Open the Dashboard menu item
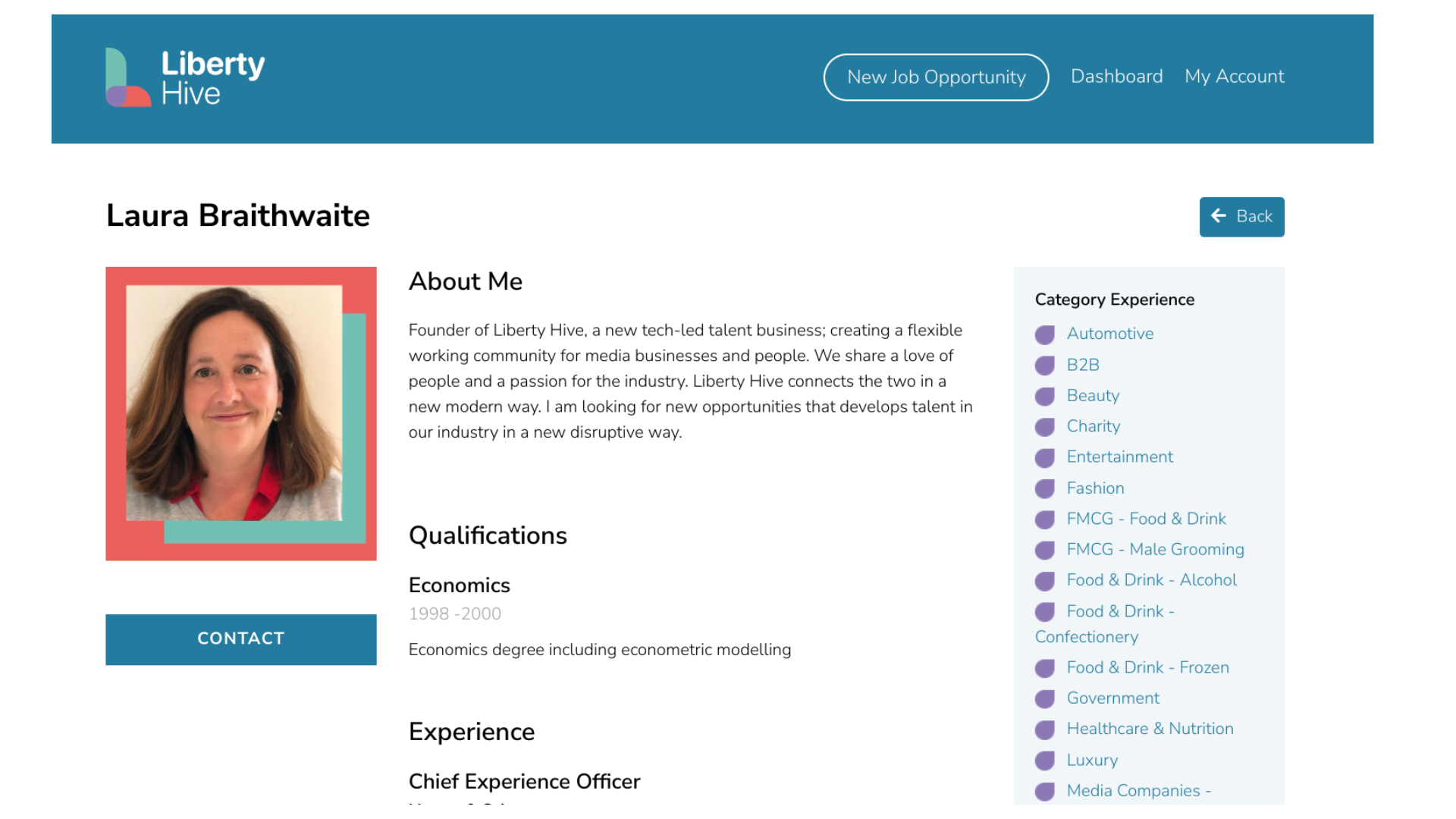 click(x=1116, y=77)
